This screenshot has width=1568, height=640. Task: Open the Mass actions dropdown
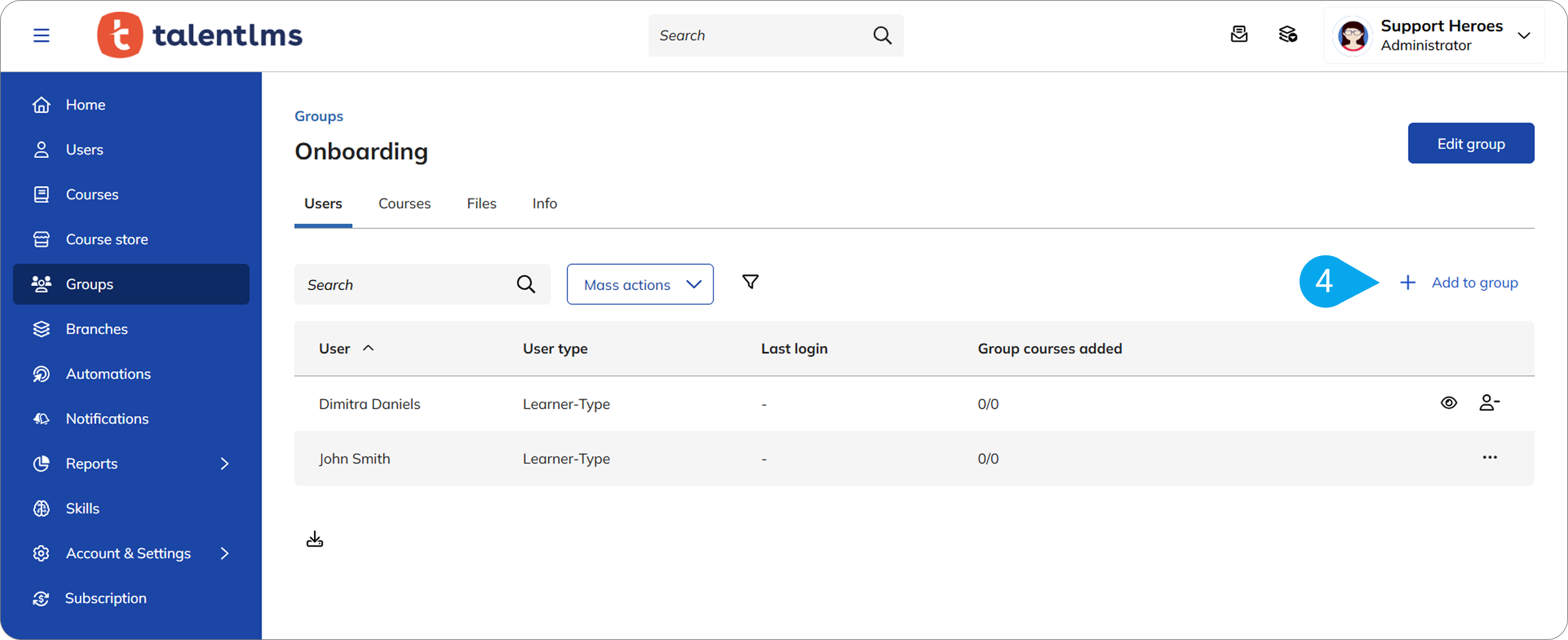(640, 285)
